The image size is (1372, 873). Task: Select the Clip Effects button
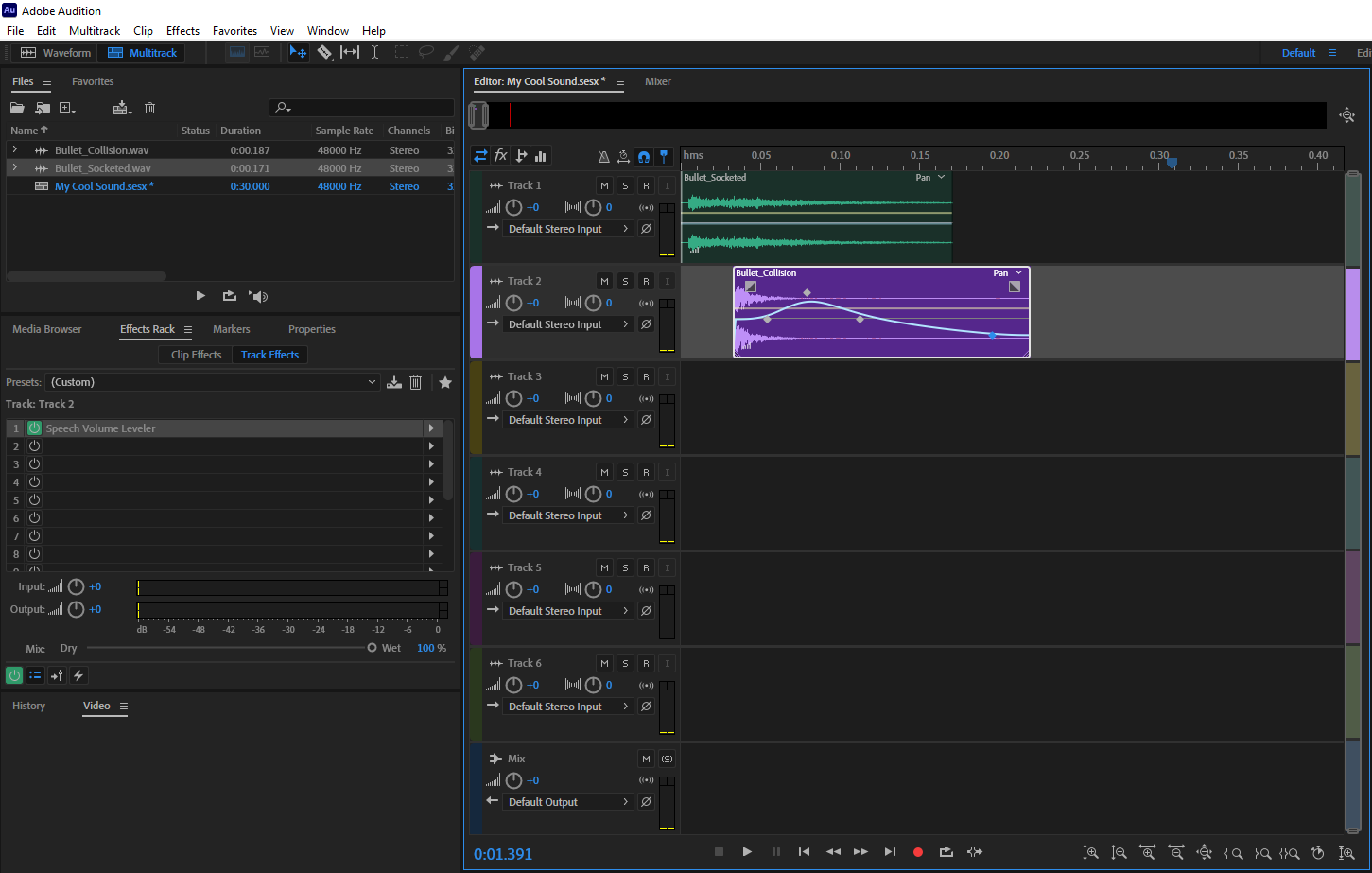(196, 355)
